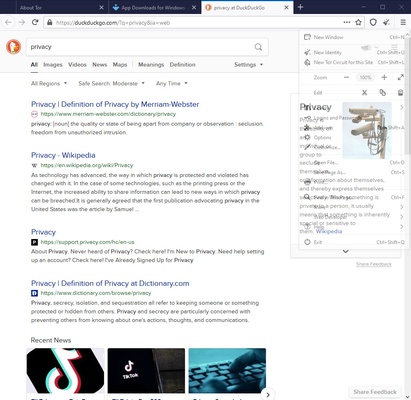The width and height of the screenshot is (411, 400).
Task: Click the New Identity broom toolbar icon
Action: pos(386,22)
